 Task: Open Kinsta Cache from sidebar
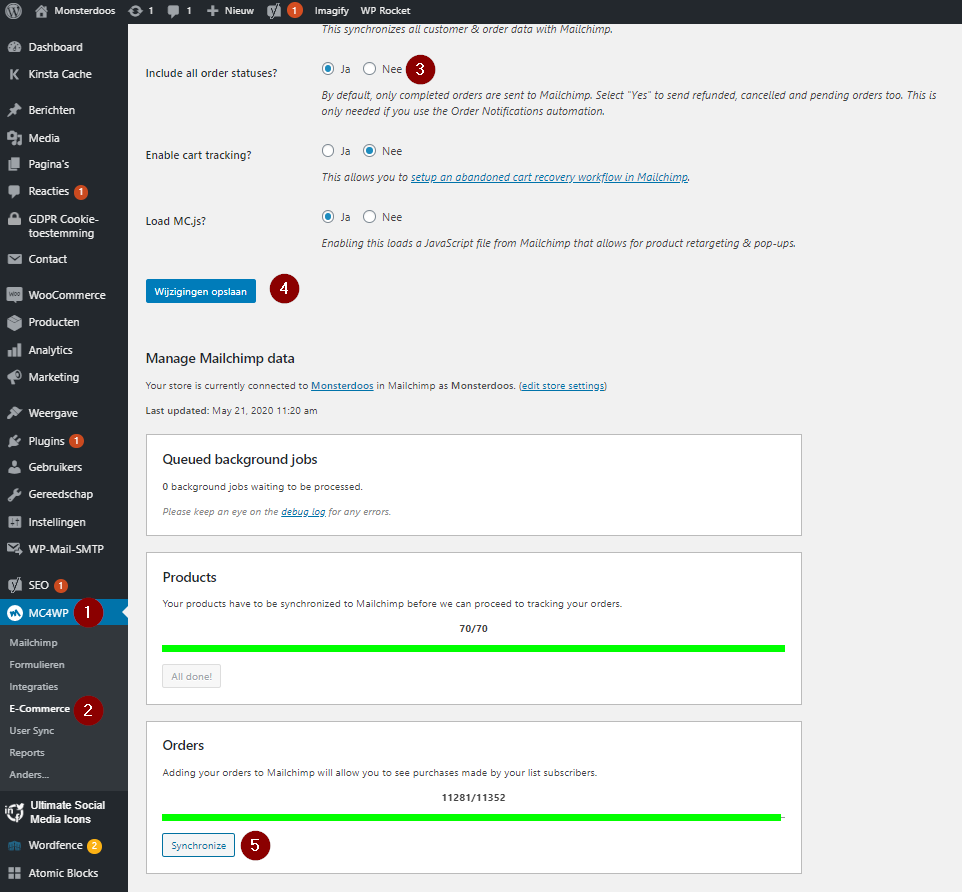pos(59,74)
